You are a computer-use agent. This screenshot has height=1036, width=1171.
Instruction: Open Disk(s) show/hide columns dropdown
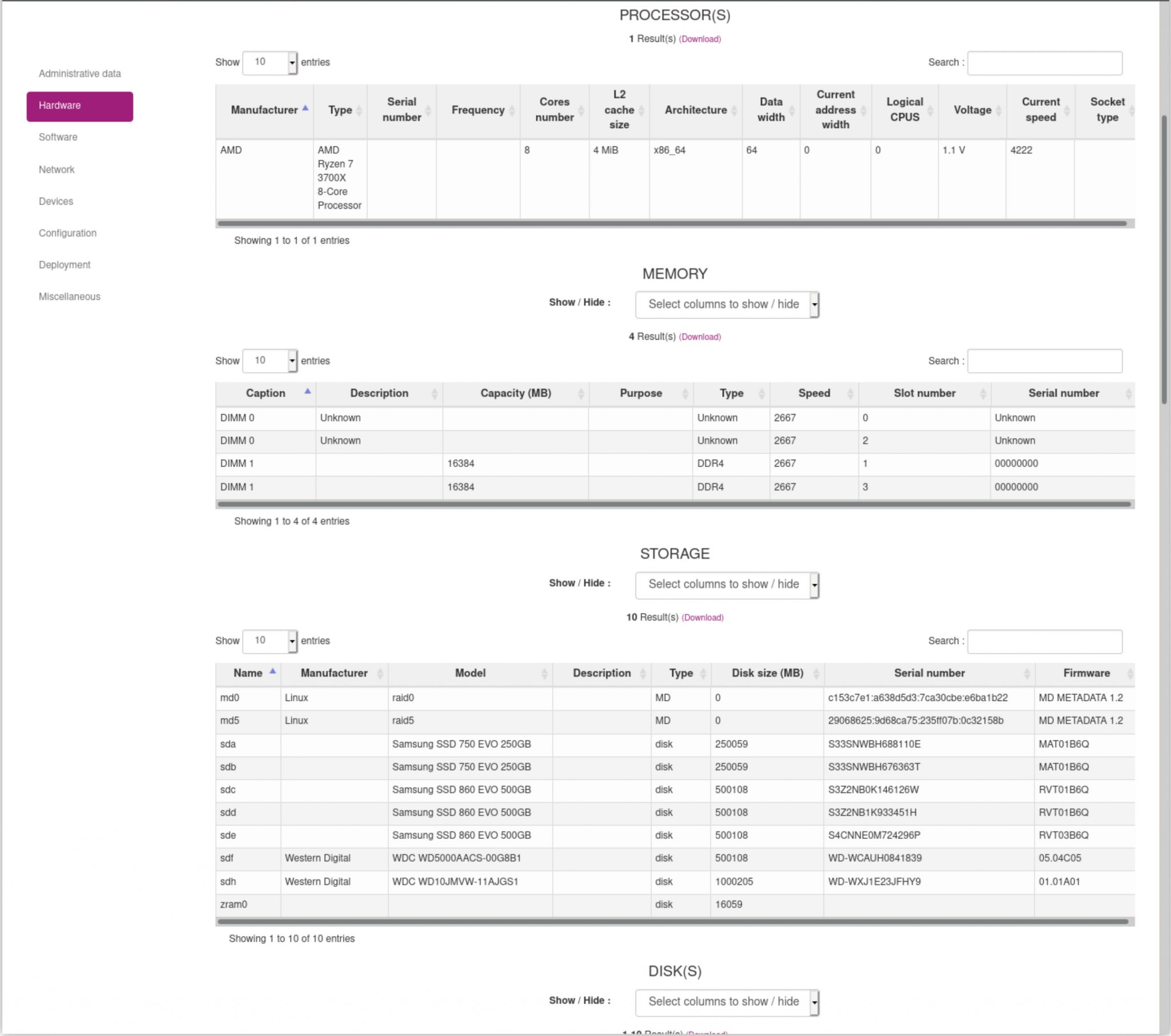(x=726, y=1002)
